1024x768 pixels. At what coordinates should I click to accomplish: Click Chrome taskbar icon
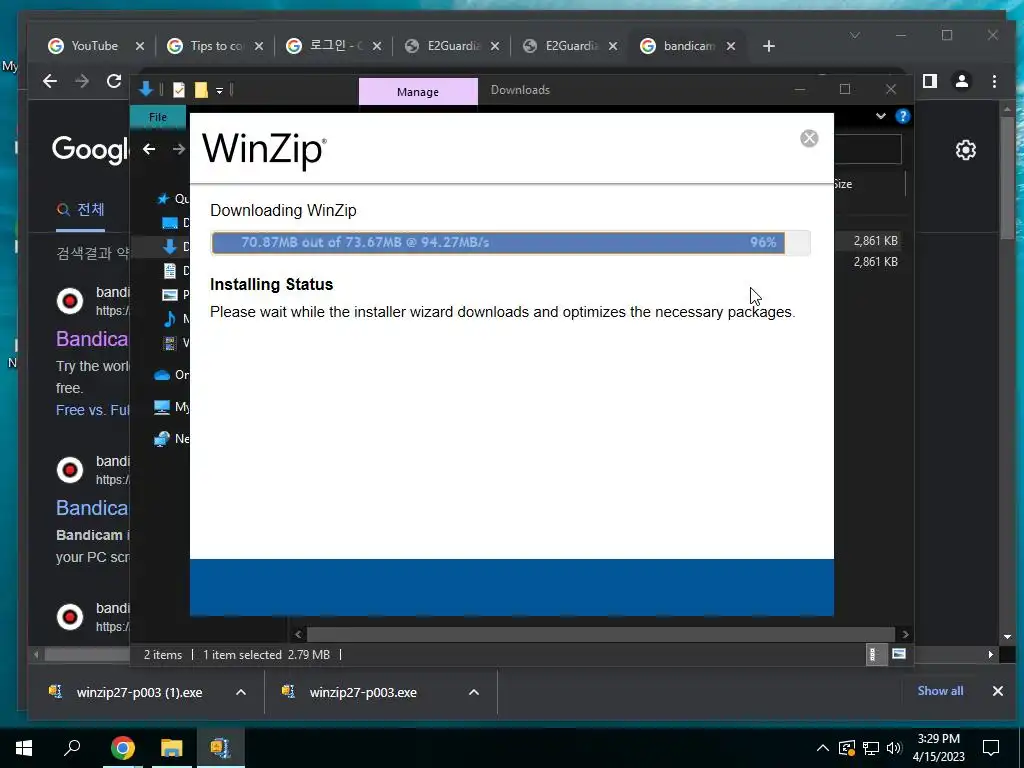[x=123, y=748]
